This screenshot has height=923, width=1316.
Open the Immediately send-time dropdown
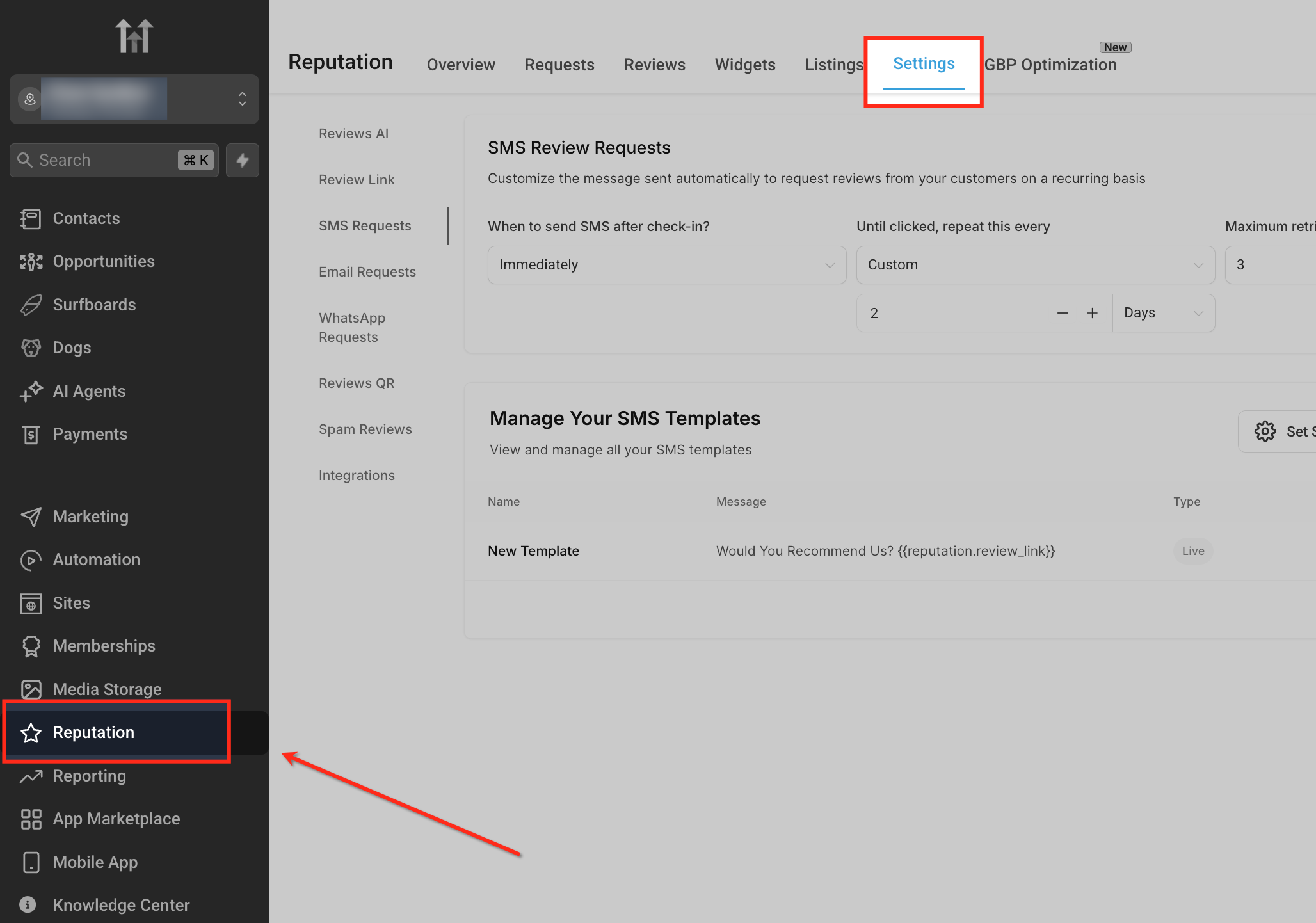coord(666,265)
